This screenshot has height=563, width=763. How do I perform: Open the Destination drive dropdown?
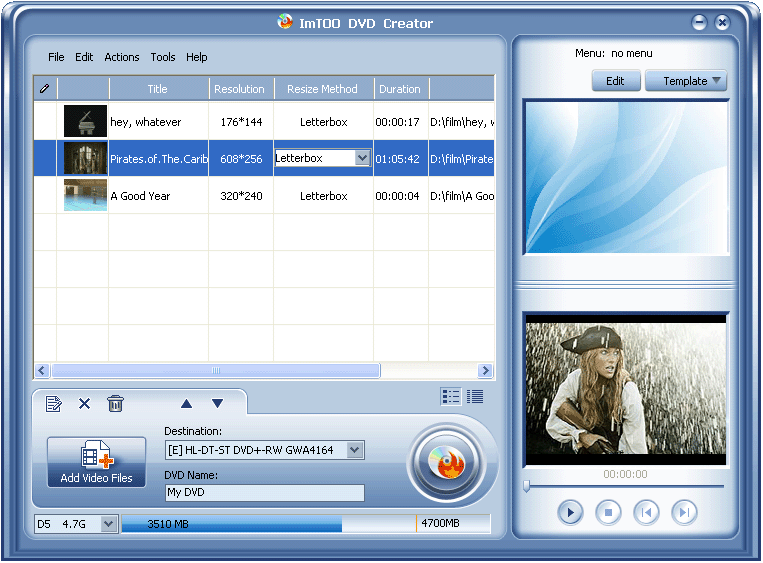pyautogui.click(x=355, y=450)
